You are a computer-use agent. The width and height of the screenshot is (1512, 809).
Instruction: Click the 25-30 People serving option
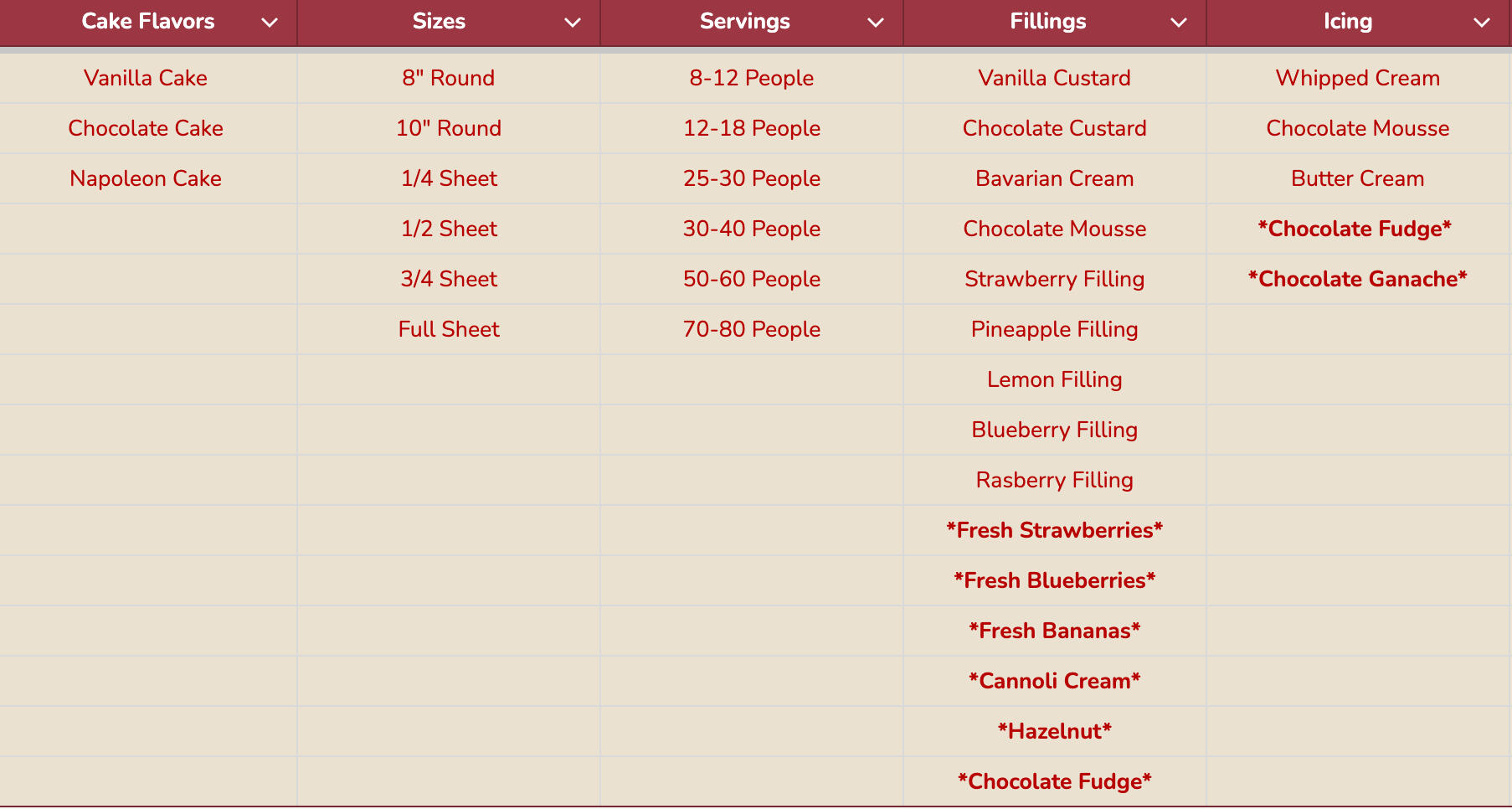click(752, 178)
